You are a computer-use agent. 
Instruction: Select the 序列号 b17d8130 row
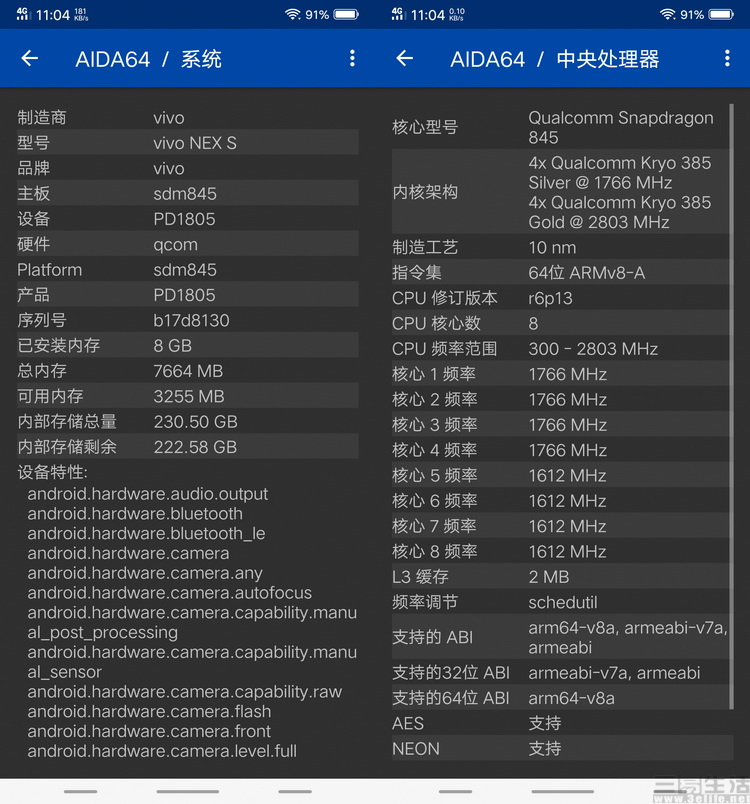click(187, 320)
